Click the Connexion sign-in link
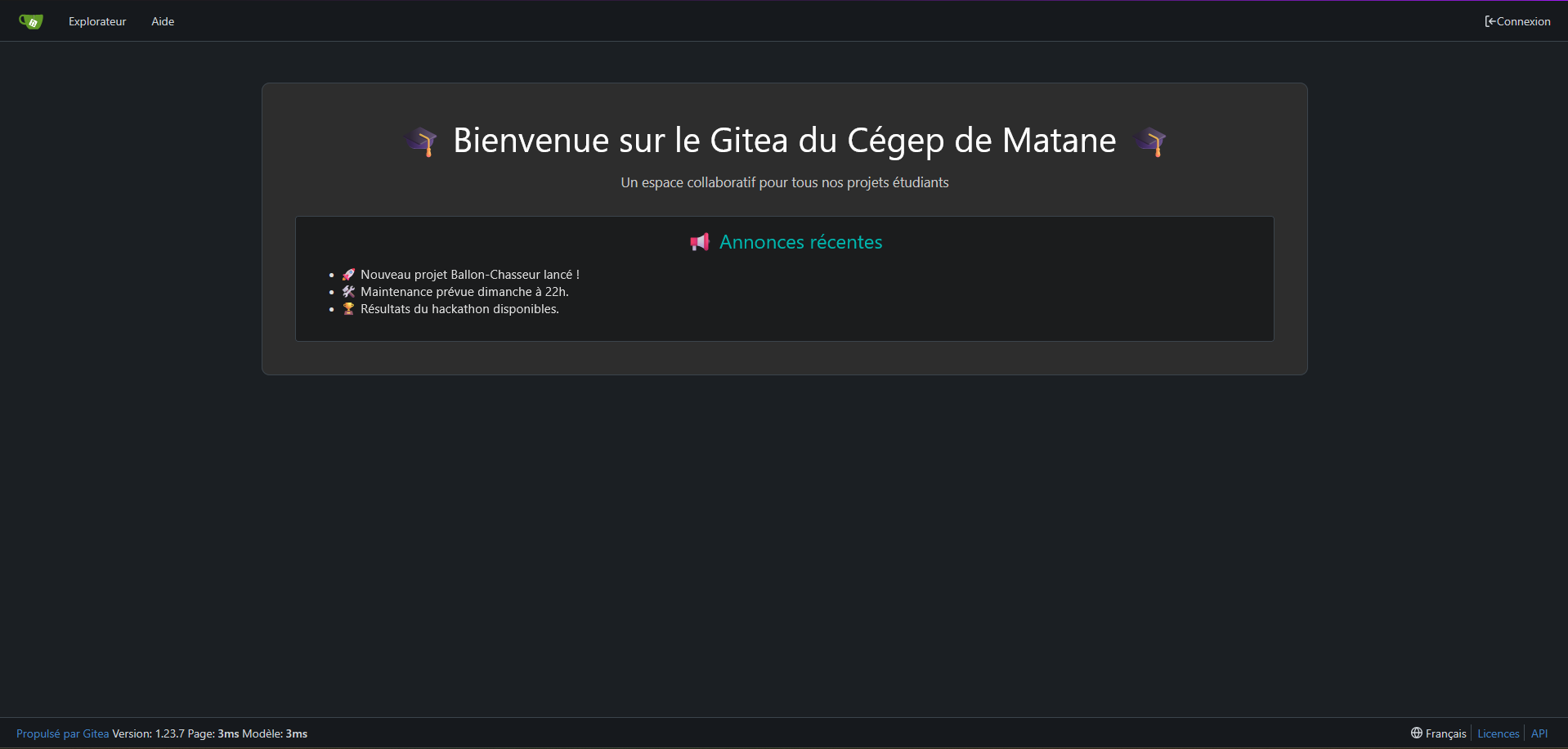 pos(1523,21)
